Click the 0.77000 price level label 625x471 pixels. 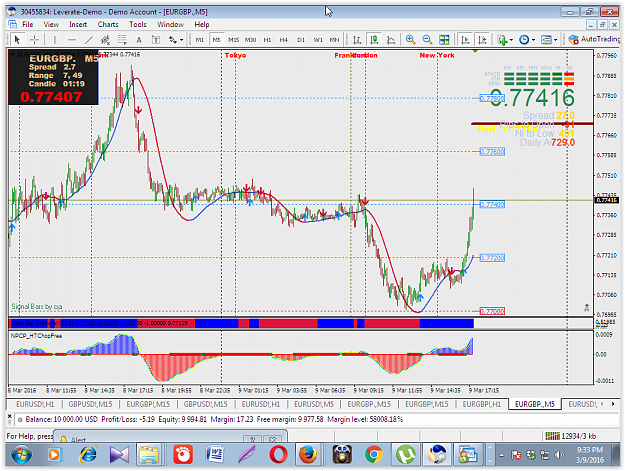pos(492,311)
